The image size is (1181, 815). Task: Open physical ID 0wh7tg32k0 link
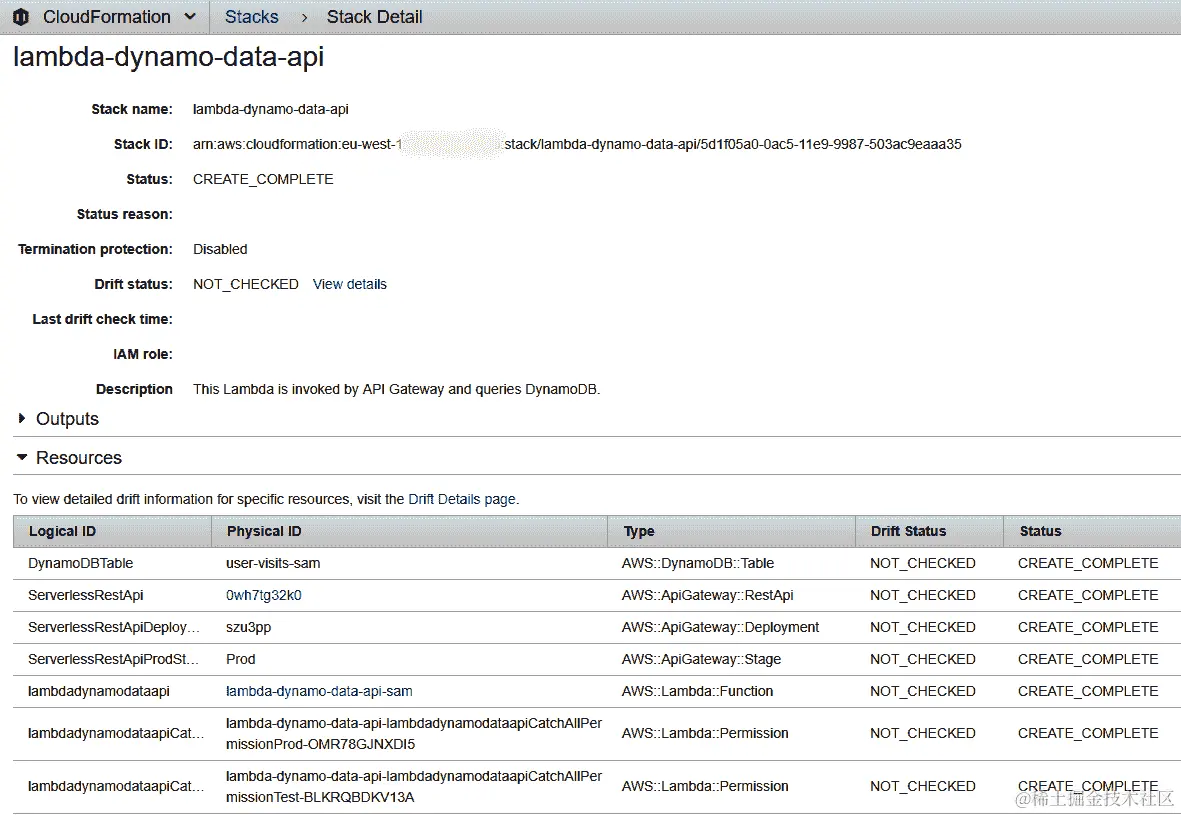click(264, 595)
